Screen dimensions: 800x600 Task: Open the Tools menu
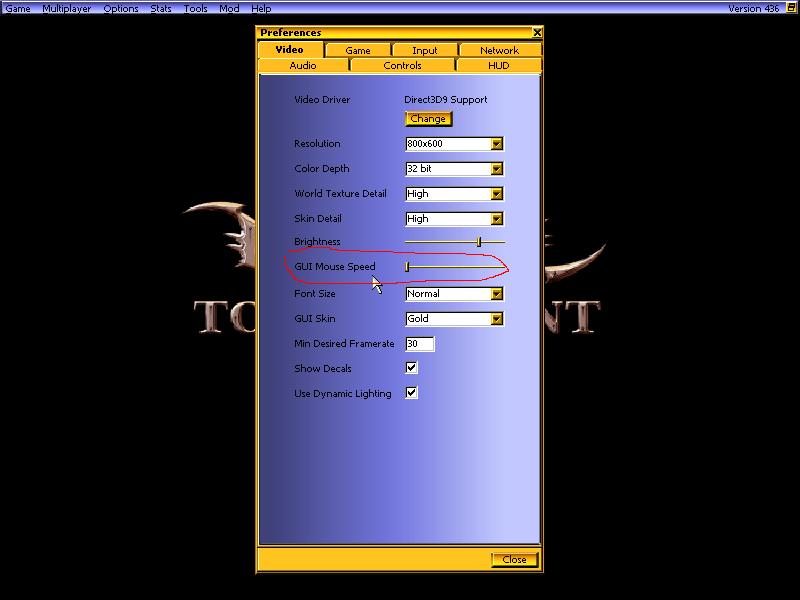tap(195, 9)
